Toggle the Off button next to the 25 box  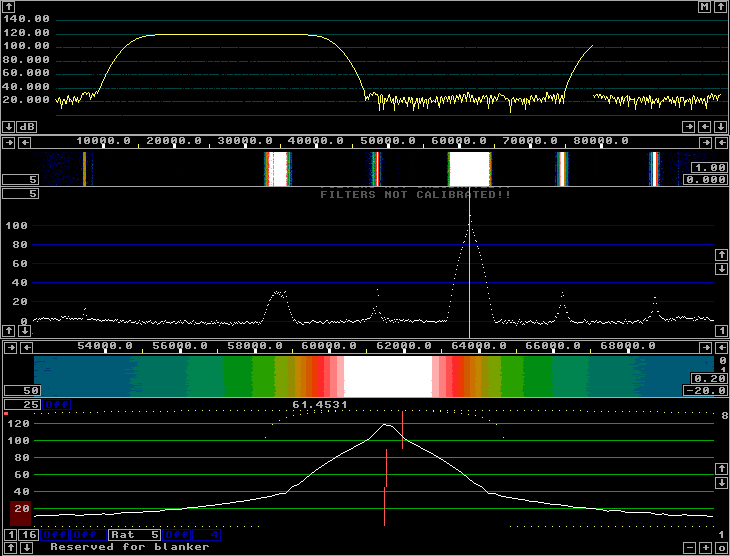pos(56,404)
